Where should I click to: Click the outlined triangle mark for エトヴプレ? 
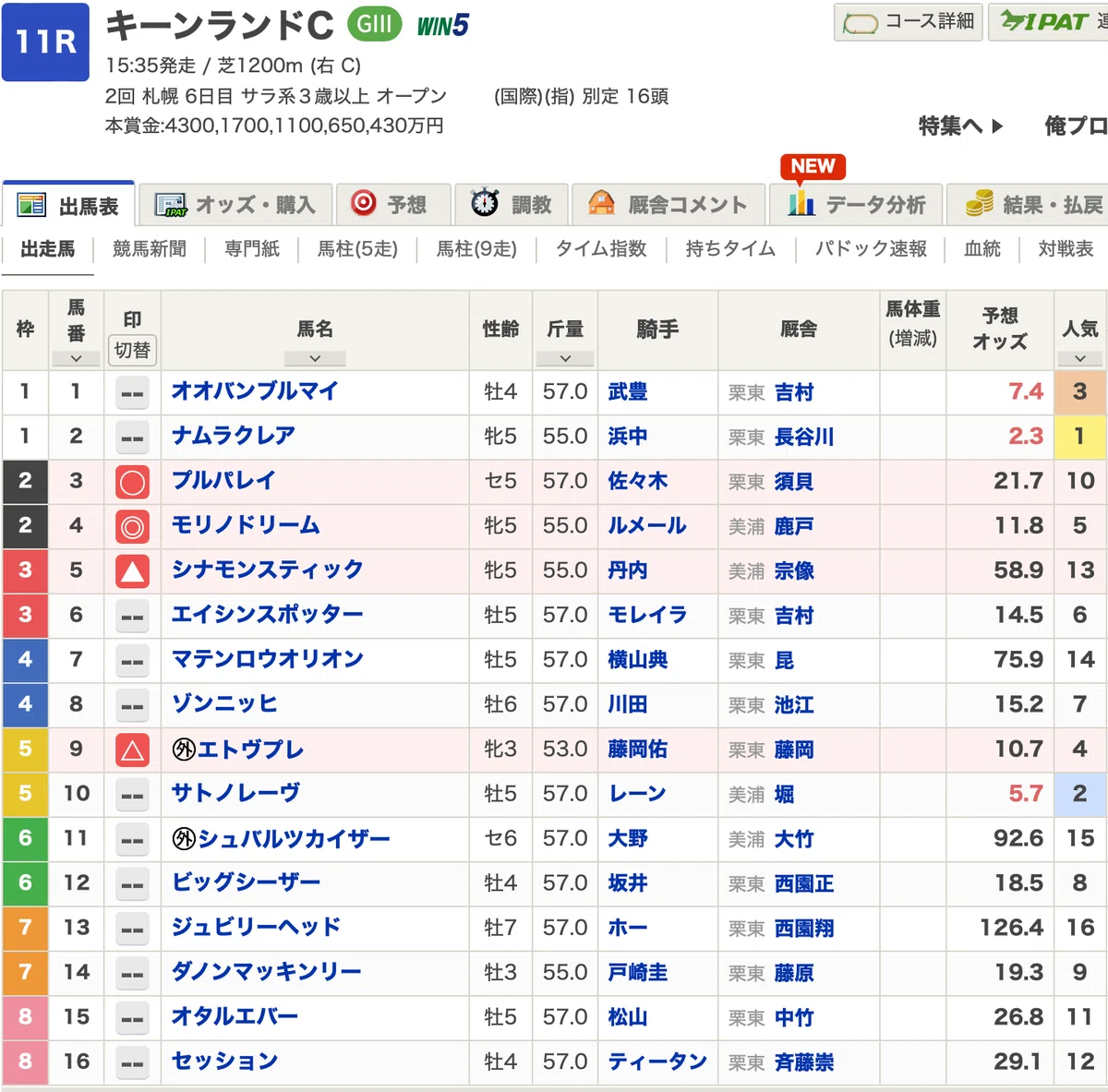click(132, 750)
